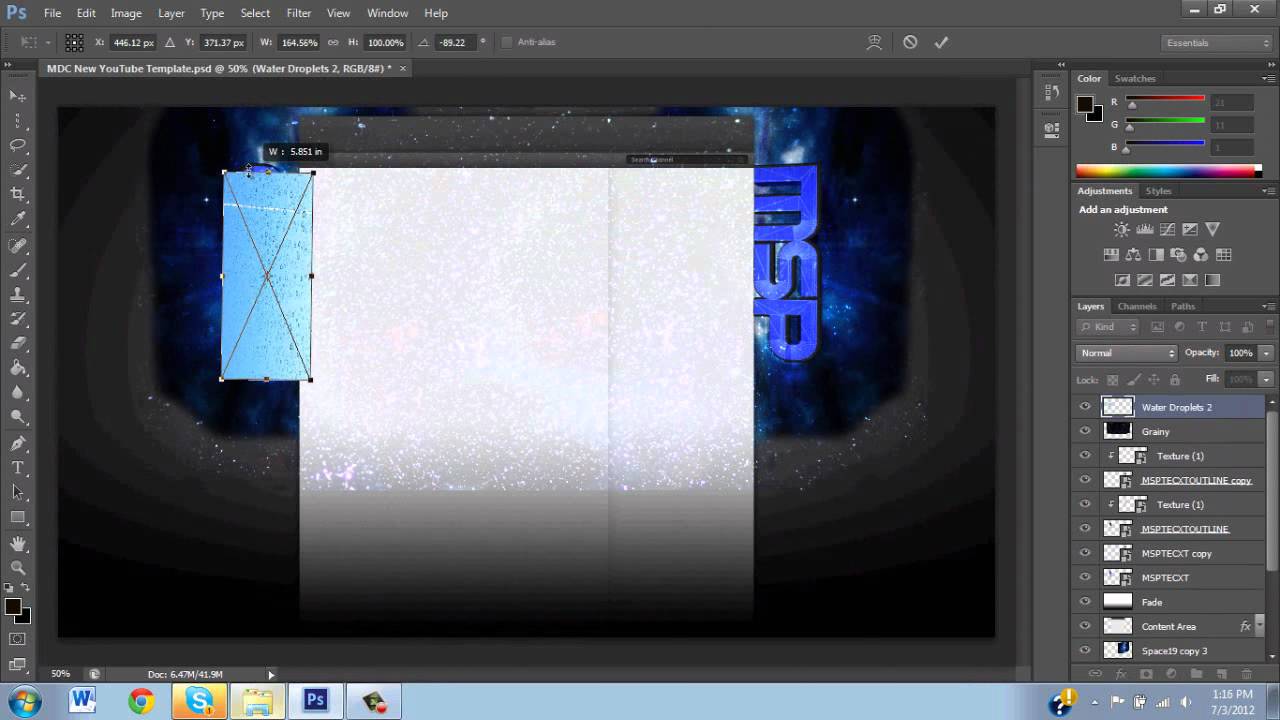Hide the Grainy layer
The image size is (1280, 720).
(1085, 431)
